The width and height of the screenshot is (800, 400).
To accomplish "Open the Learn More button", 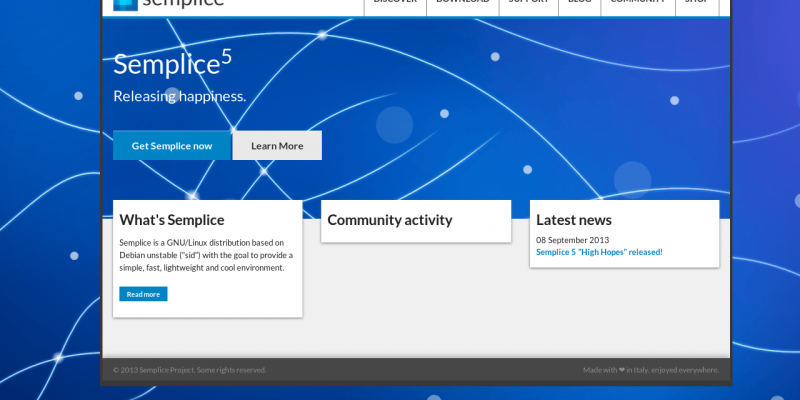I will (277, 146).
